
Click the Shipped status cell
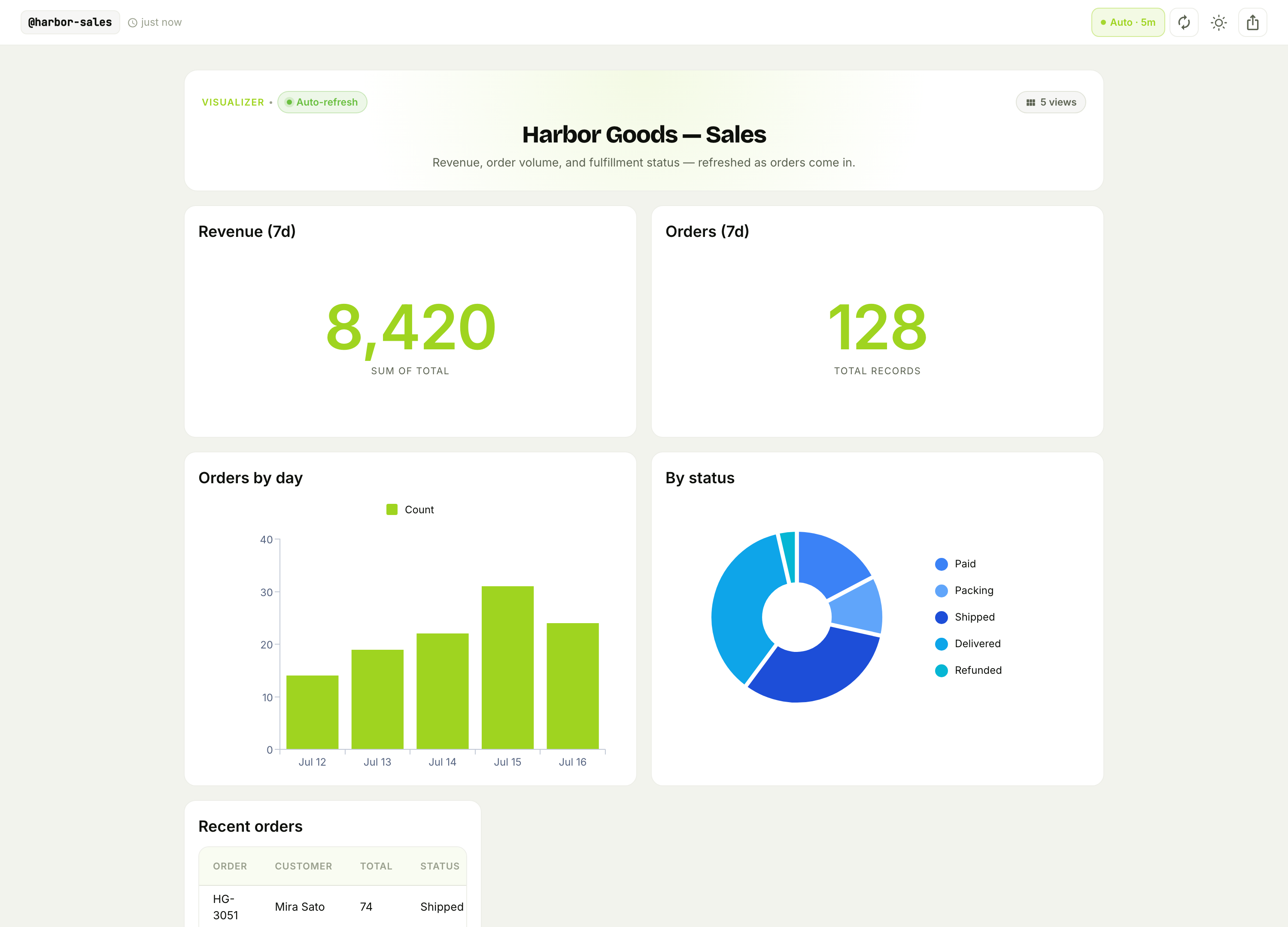[x=442, y=906]
